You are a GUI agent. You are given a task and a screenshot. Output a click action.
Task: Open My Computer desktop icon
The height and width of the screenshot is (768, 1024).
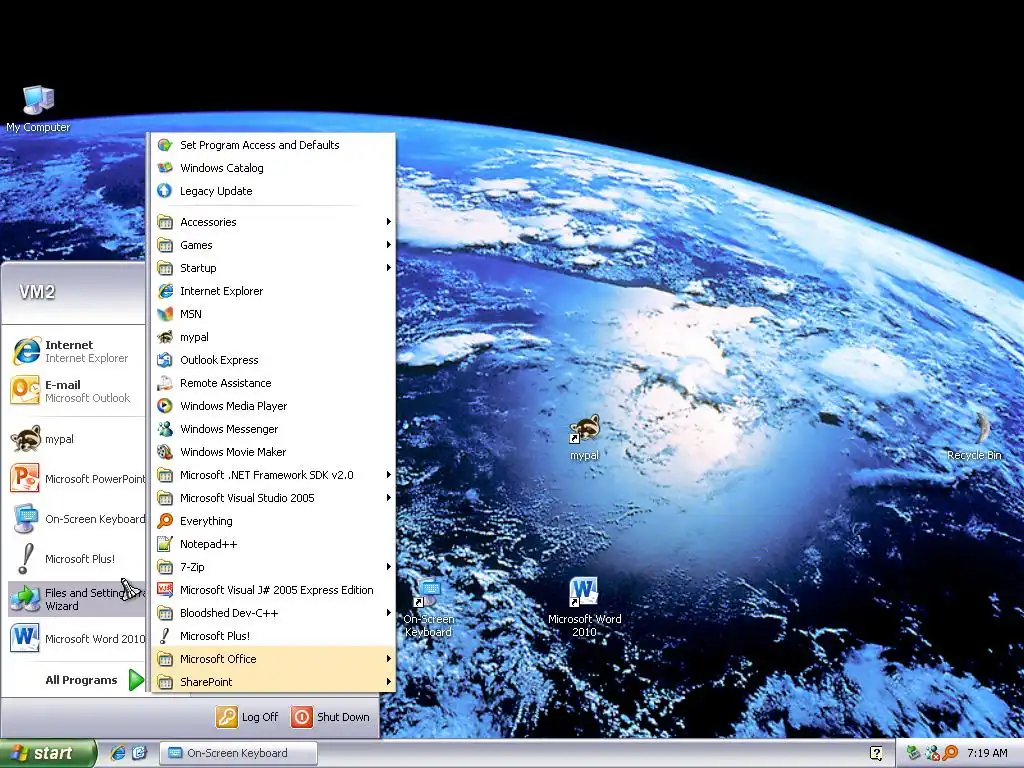click(x=38, y=108)
